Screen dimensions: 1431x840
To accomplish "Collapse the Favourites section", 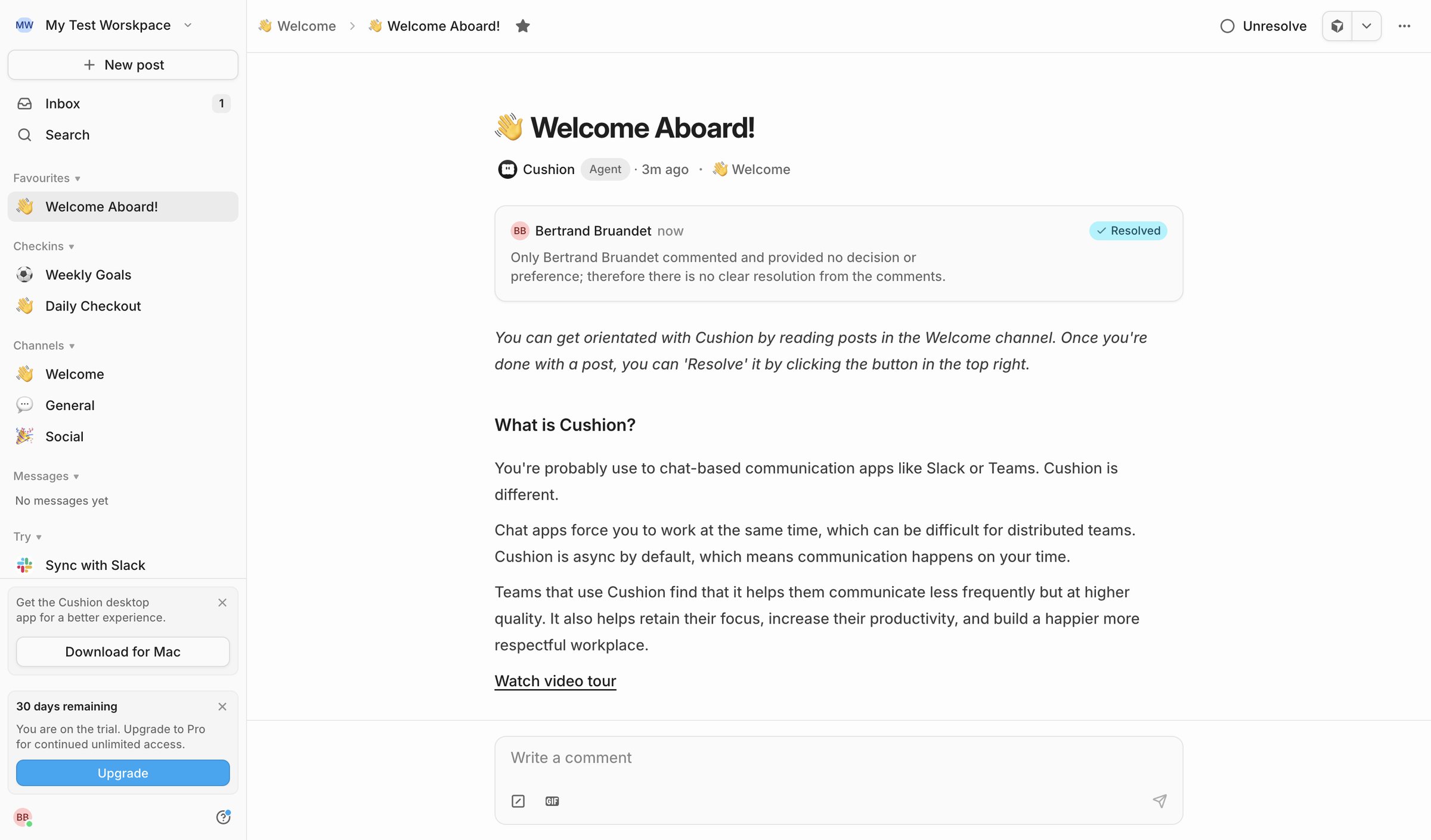I will tap(47, 178).
